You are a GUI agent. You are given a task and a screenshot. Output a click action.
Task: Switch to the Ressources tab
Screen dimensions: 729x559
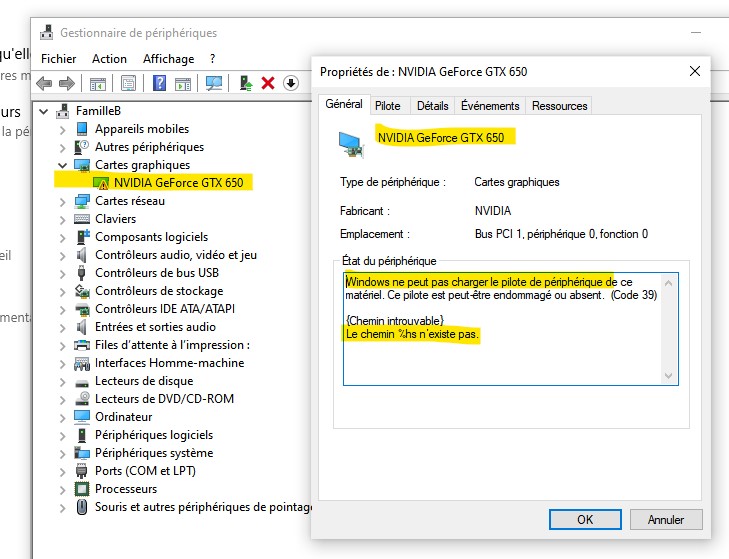[x=559, y=106]
